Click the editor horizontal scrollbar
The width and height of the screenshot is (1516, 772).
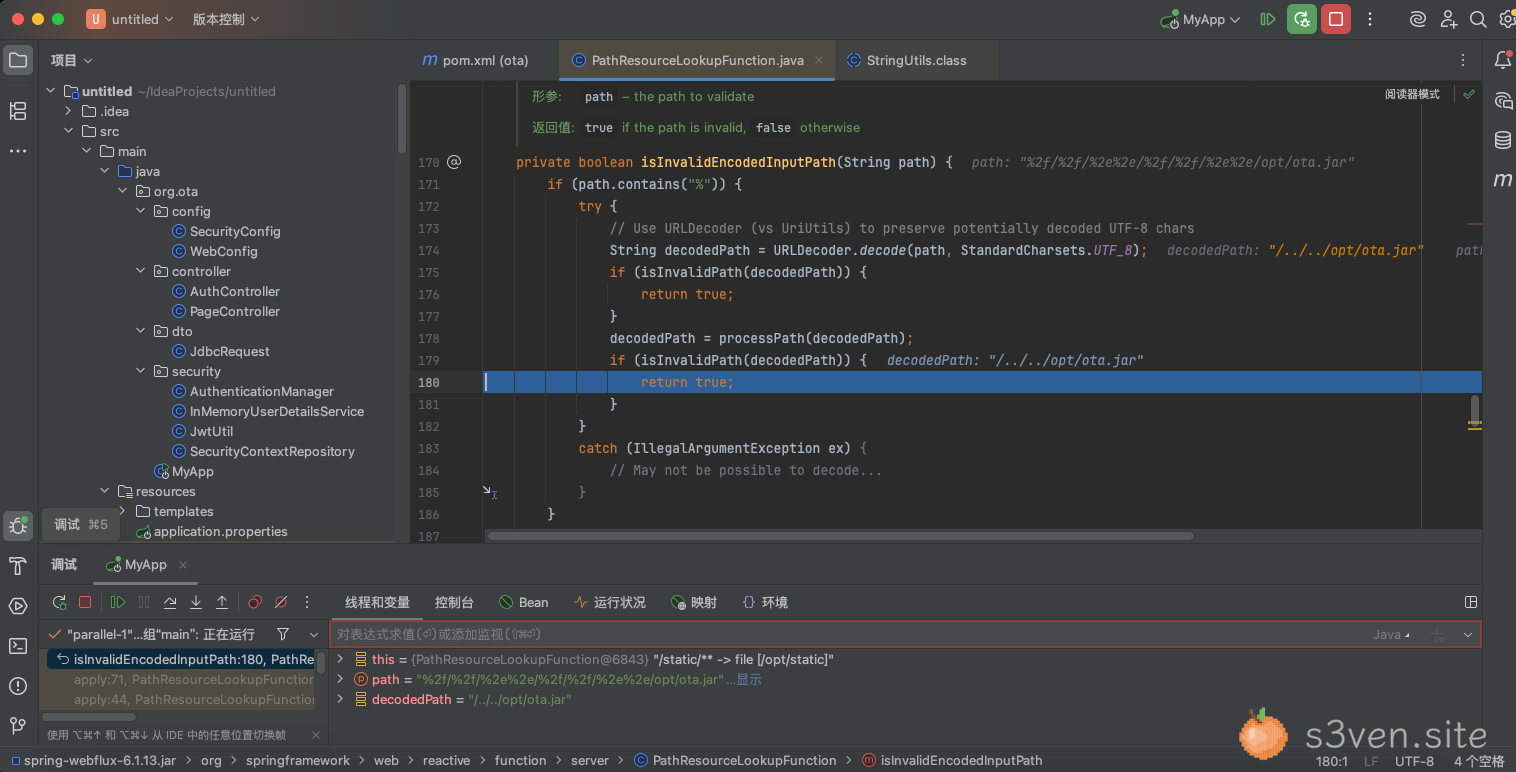tap(840, 536)
